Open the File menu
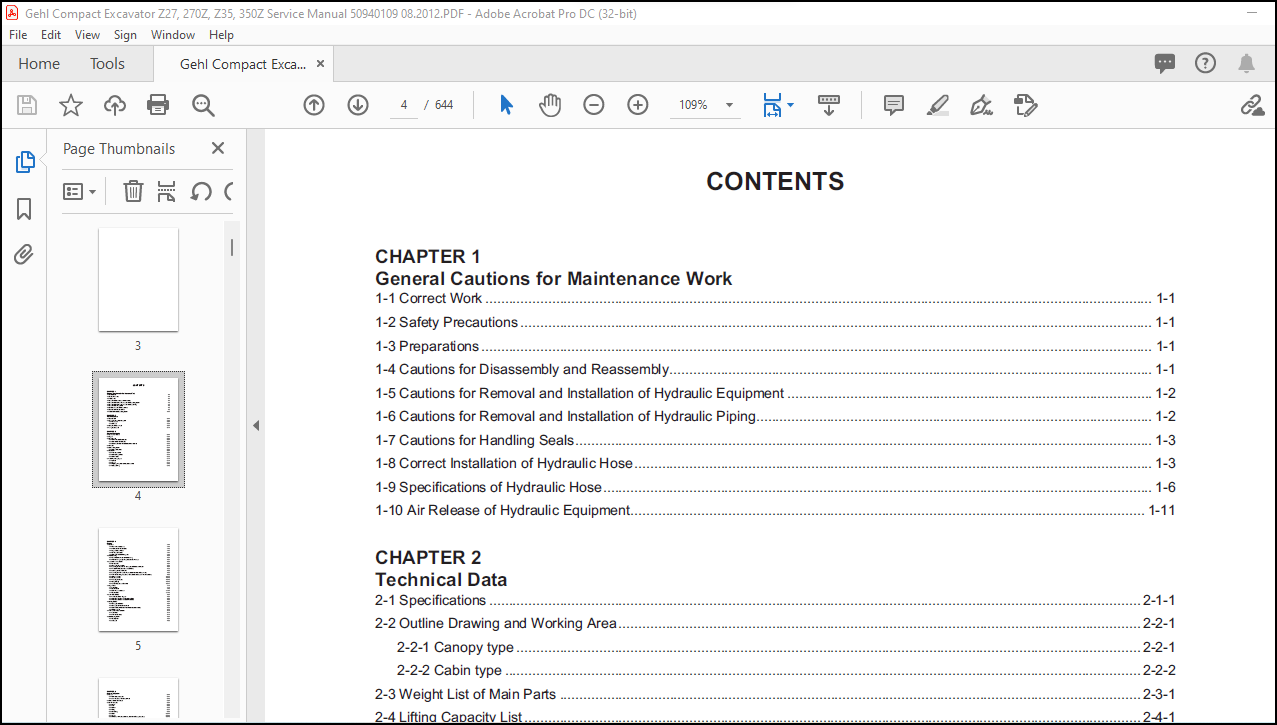The height and width of the screenshot is (725, 1277). [x=18, y=34]
